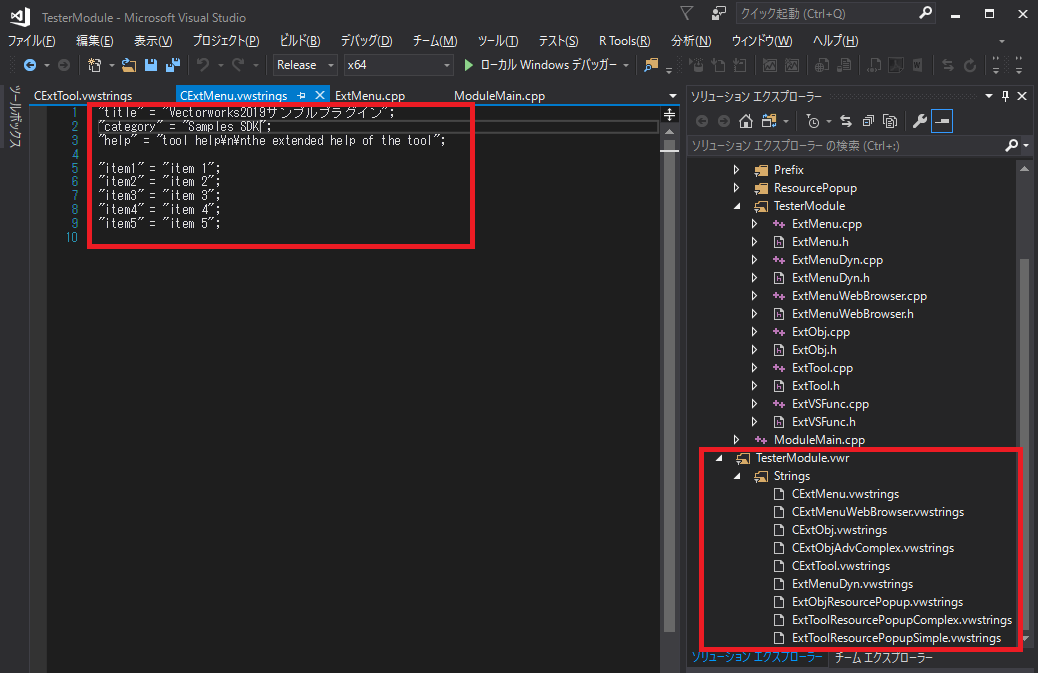Viewport: 1038px width, 673px height.
Task: Click the New Project toolbar icon
Action: [95, 65]
